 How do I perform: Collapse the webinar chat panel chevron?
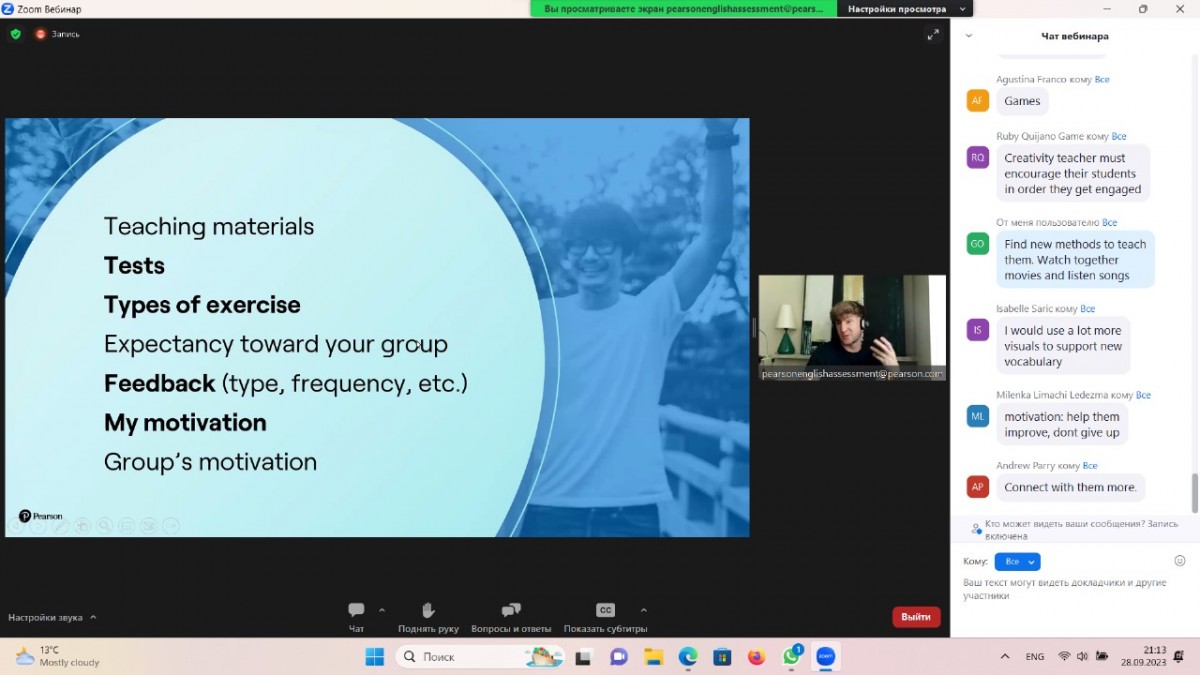(x=968, y=36)
